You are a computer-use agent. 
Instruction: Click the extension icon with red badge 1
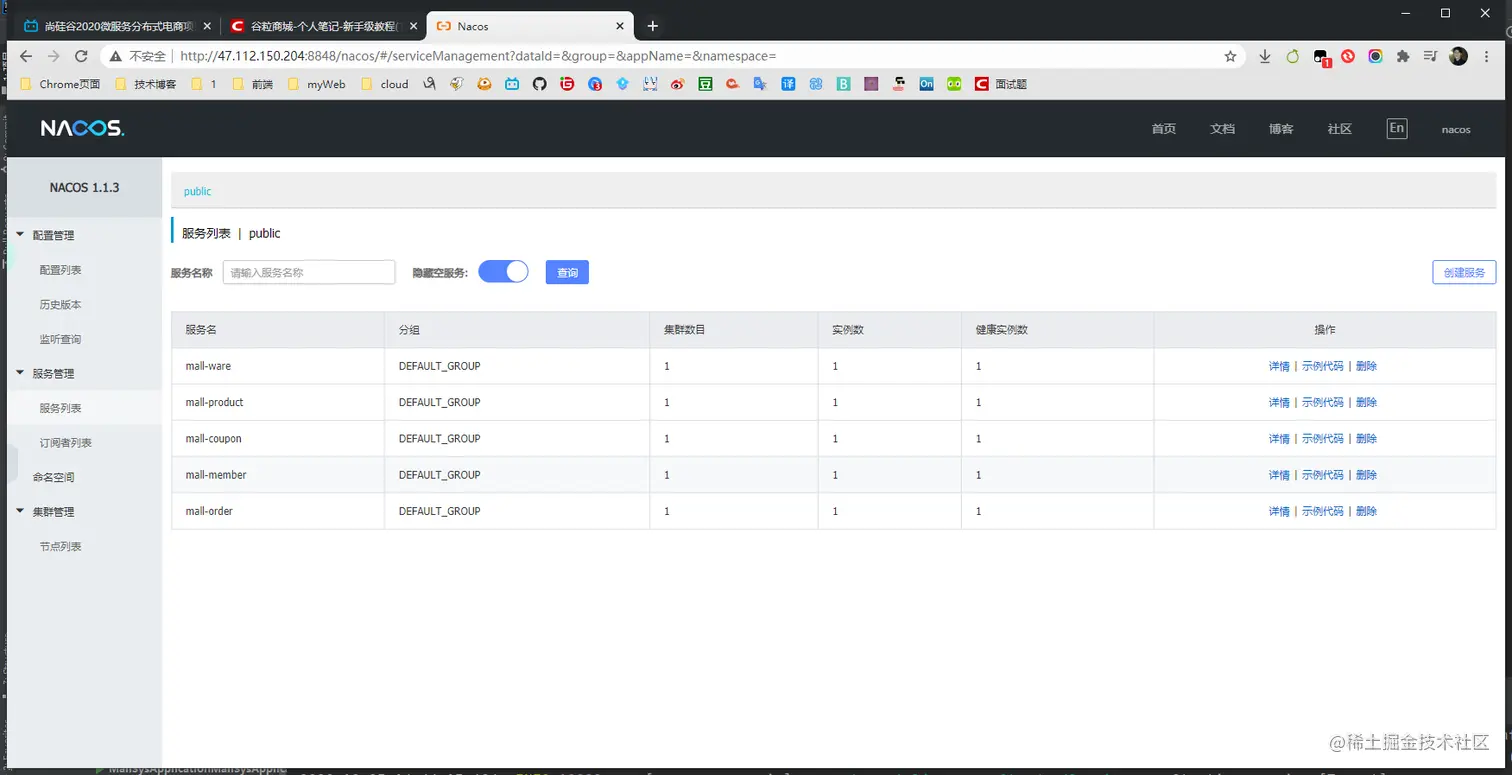[1321, 58]
